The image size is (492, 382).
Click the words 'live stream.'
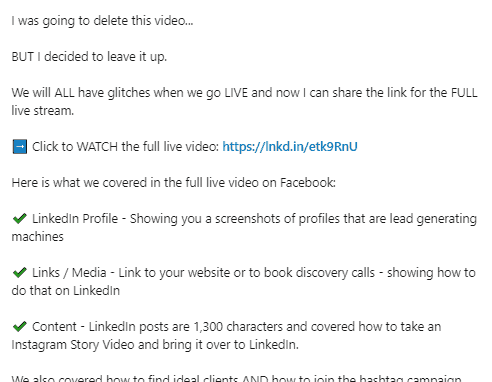[x=43, y=111]
